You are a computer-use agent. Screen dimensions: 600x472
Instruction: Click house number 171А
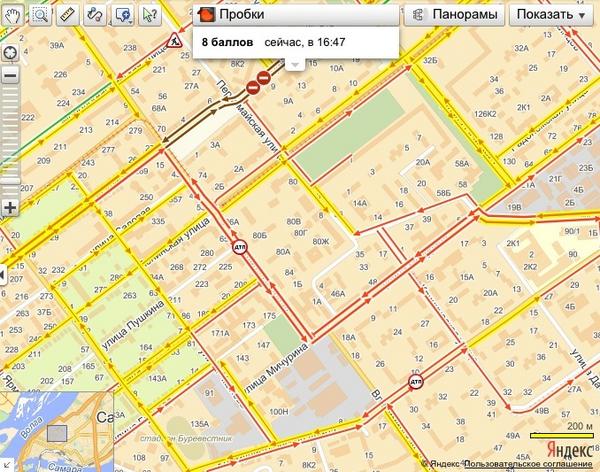tap(220, 333)
